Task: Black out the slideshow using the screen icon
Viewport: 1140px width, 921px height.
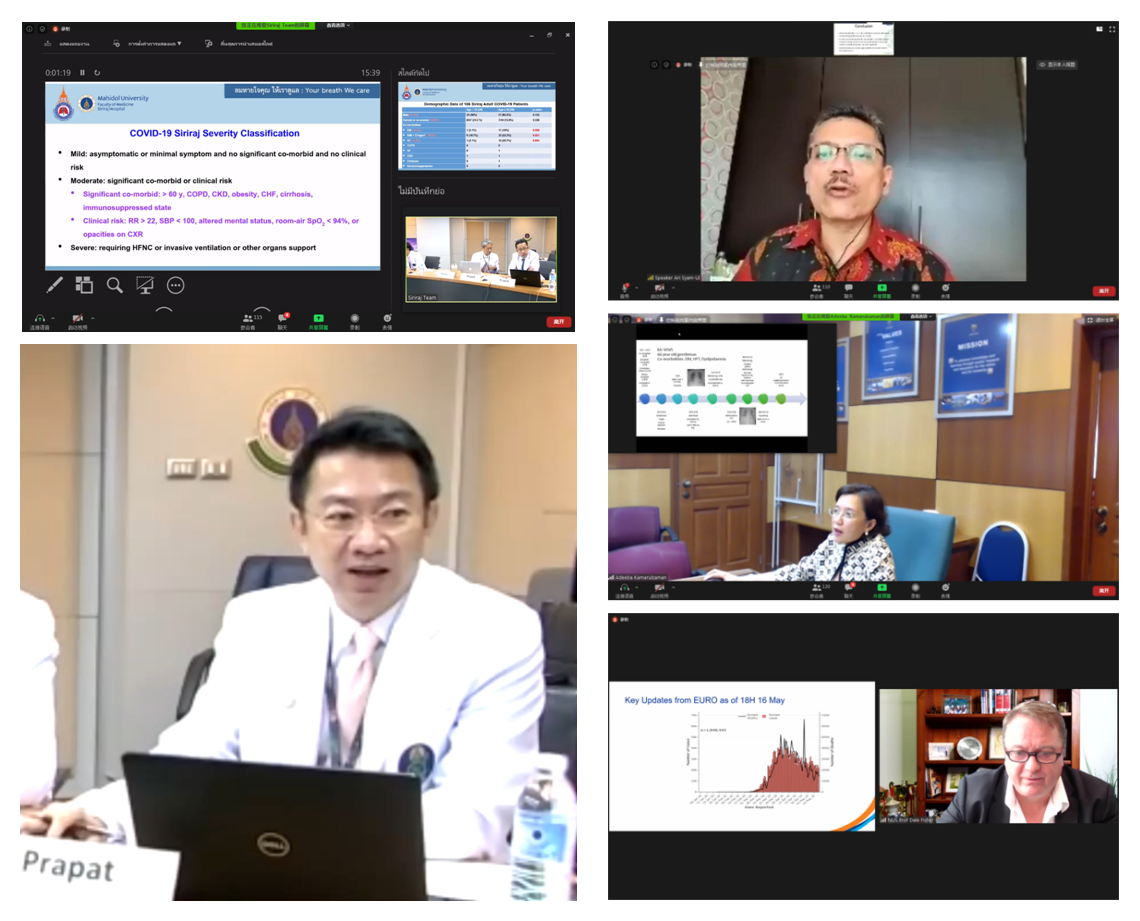Action: click(x=145, y=285)
